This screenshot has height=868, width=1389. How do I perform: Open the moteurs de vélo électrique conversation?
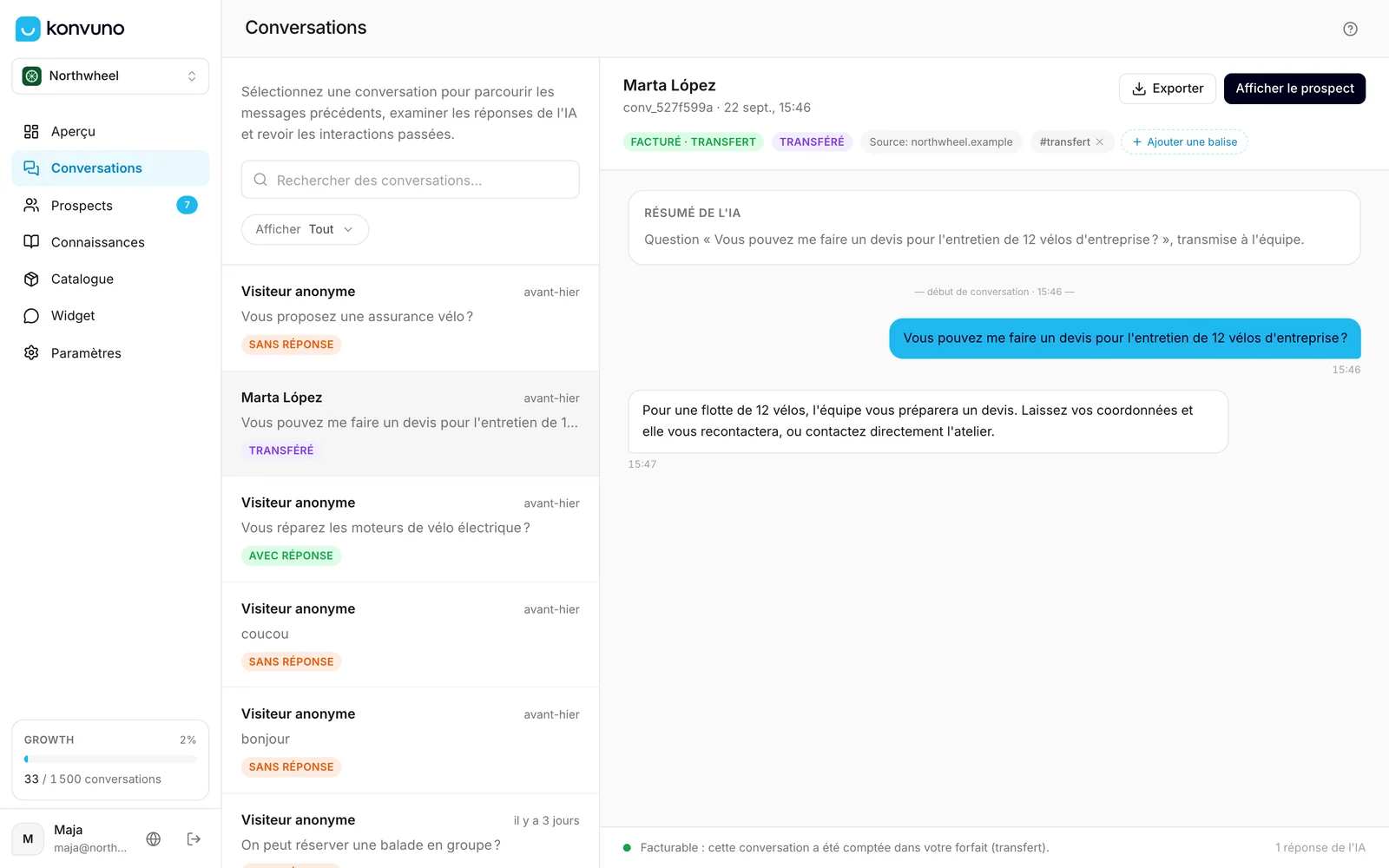pyautogui.click(x=410, y=529)
